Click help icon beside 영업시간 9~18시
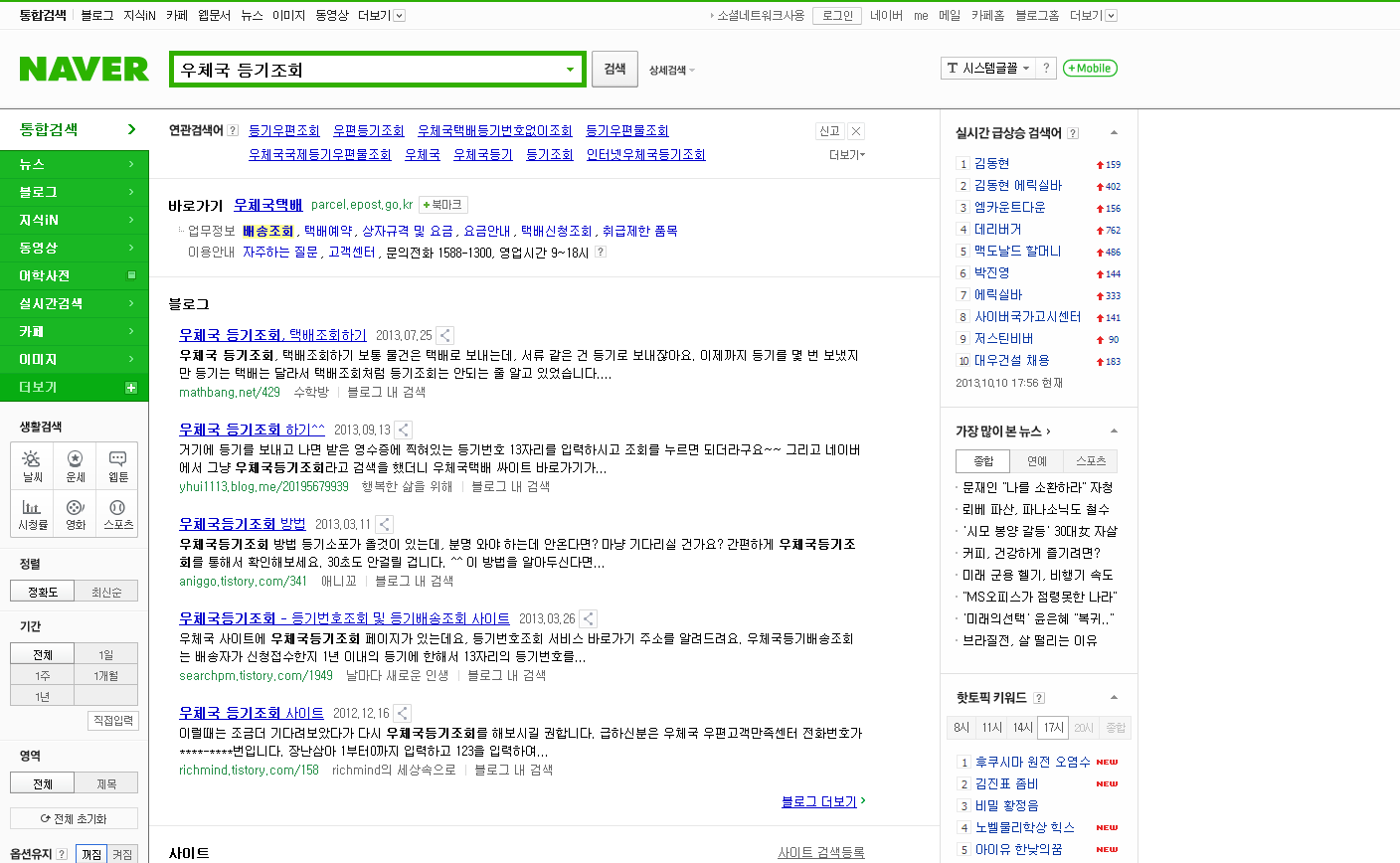1400x863 pixels. pos(600,253)
